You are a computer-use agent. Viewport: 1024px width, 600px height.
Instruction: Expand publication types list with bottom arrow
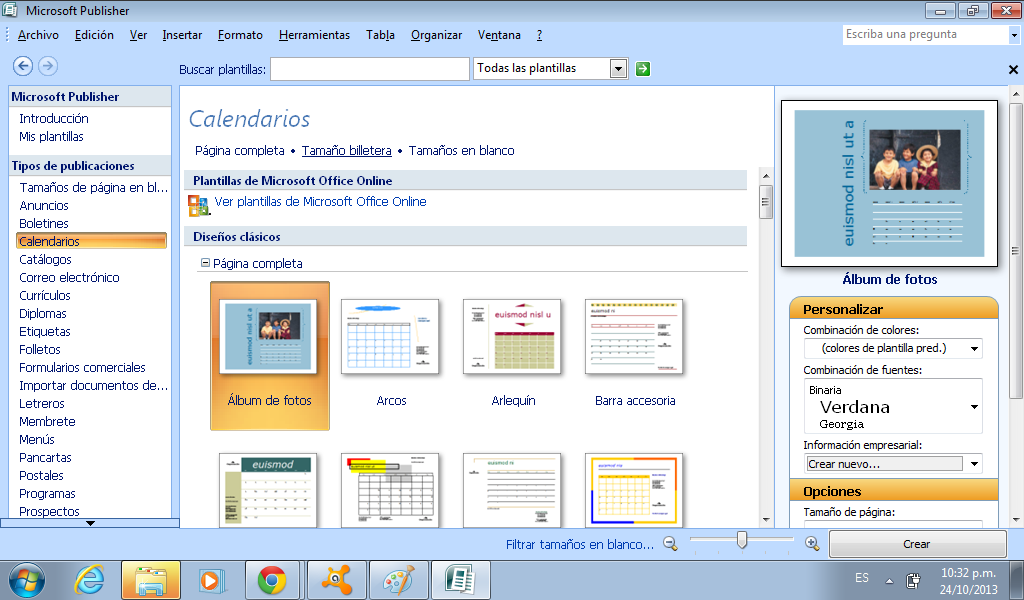click(90, 523)
